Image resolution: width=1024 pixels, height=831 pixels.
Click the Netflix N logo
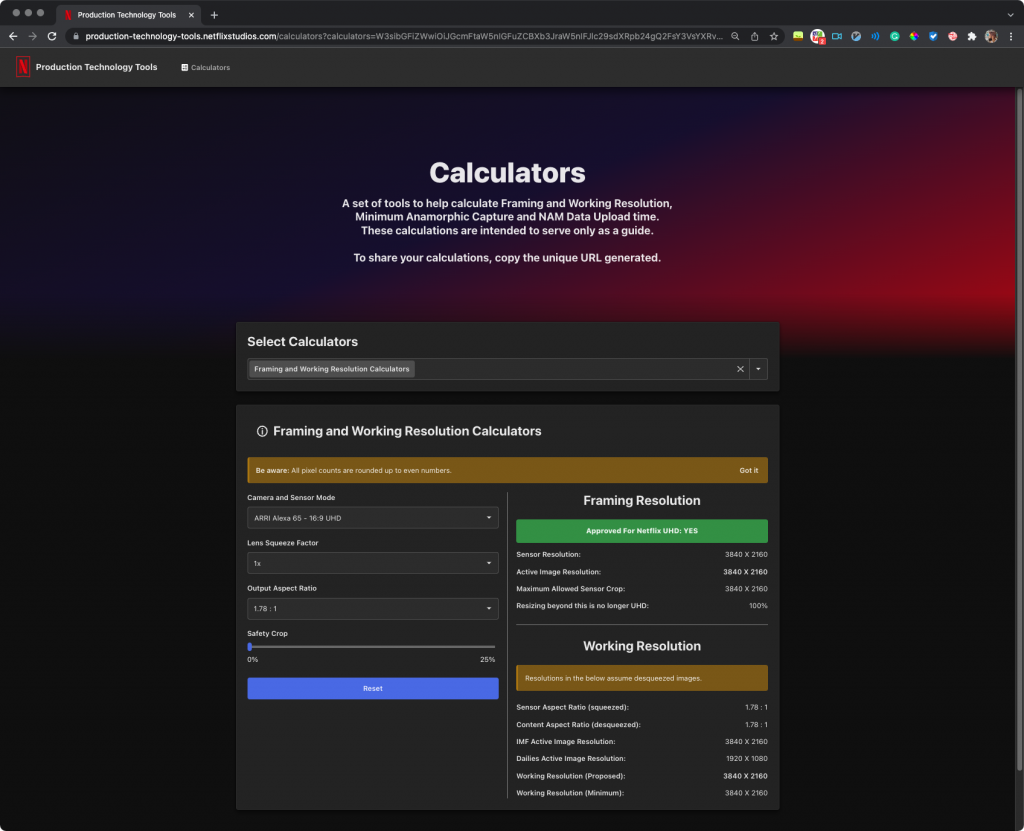(x=23, y=67)
